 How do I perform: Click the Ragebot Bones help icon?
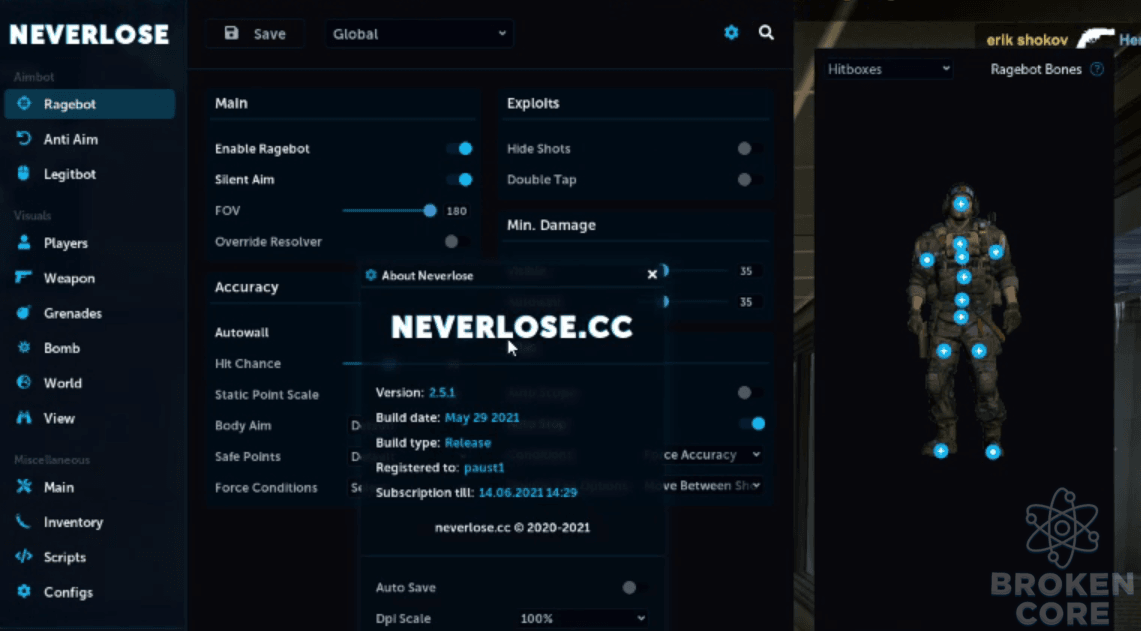click(1097, 69)
